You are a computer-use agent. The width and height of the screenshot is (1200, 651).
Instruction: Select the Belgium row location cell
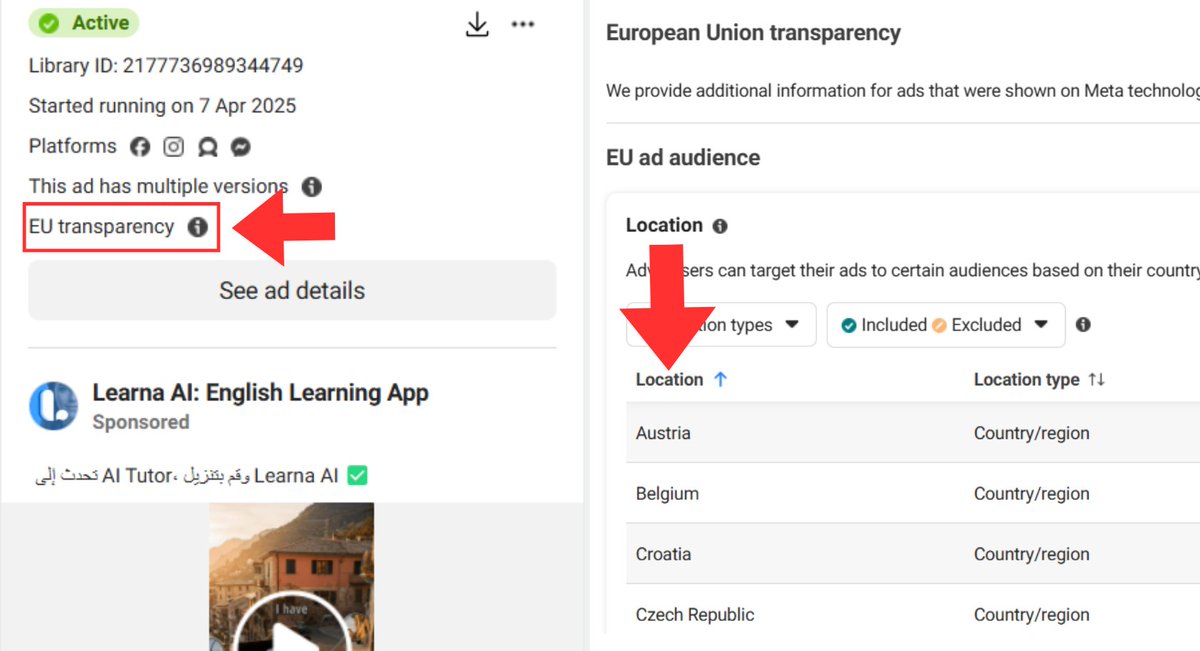(667, 494)
